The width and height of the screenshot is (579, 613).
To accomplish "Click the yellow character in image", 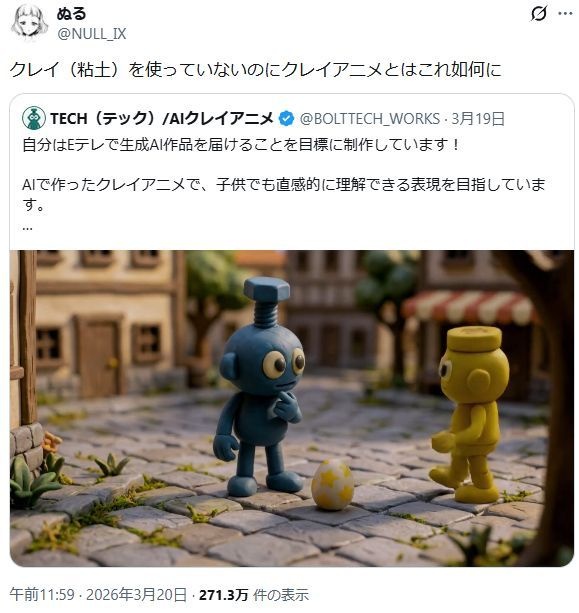I will [470, 414].
